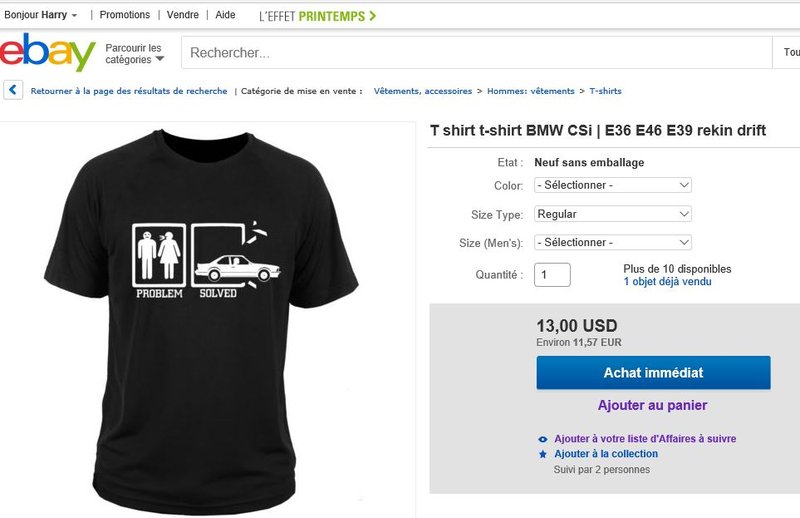Click Ajouter au panier link

coord(652,405)
